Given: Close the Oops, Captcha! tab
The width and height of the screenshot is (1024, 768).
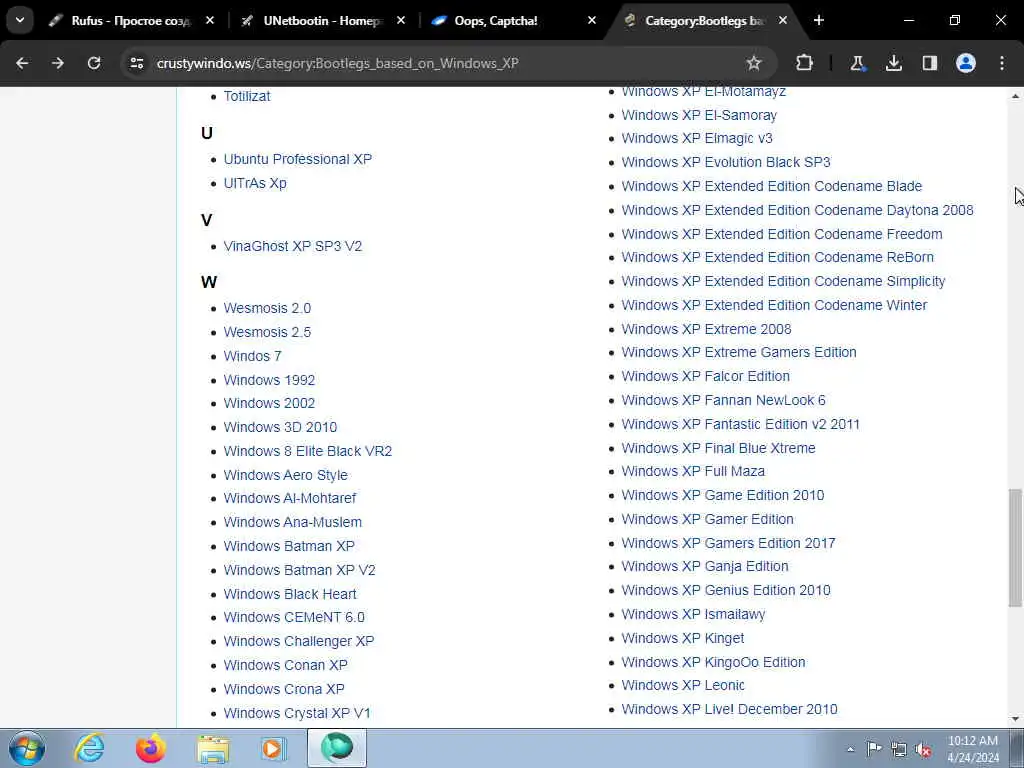Looking at the screenshot, I should click(592, 20).
